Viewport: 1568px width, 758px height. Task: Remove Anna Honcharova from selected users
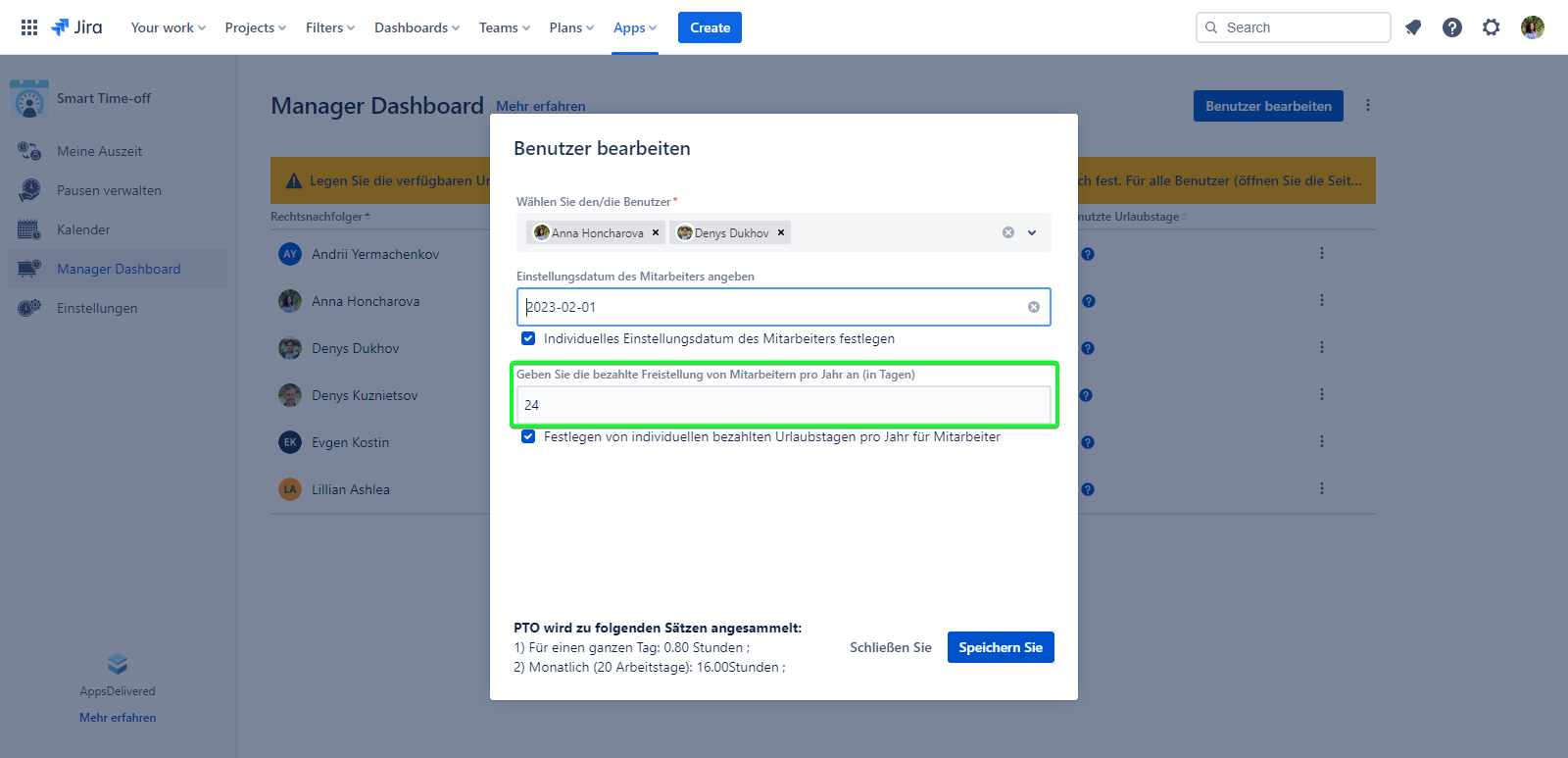[x=656, y=232]
